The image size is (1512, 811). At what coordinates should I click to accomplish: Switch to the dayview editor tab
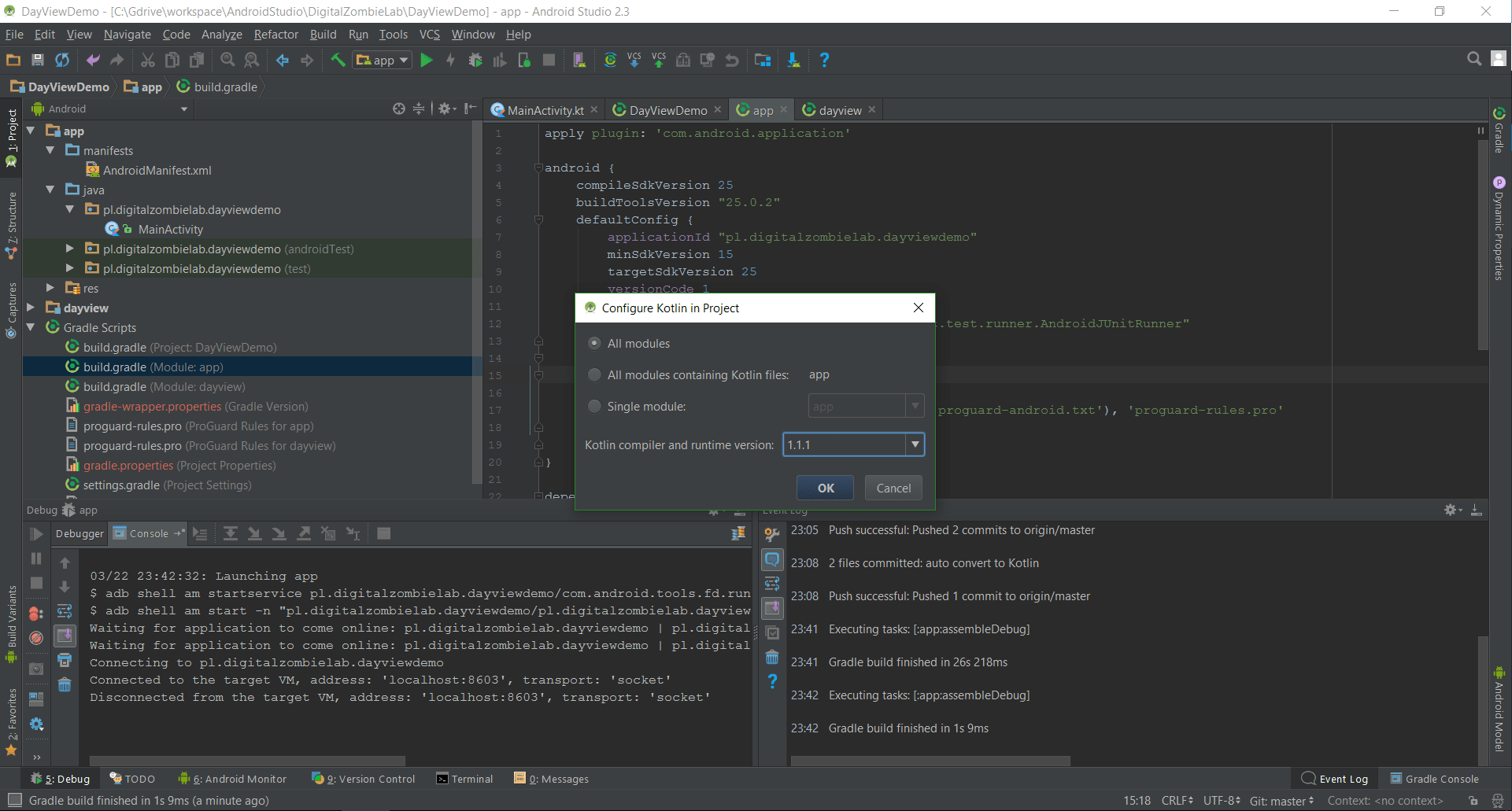point(840,110)
